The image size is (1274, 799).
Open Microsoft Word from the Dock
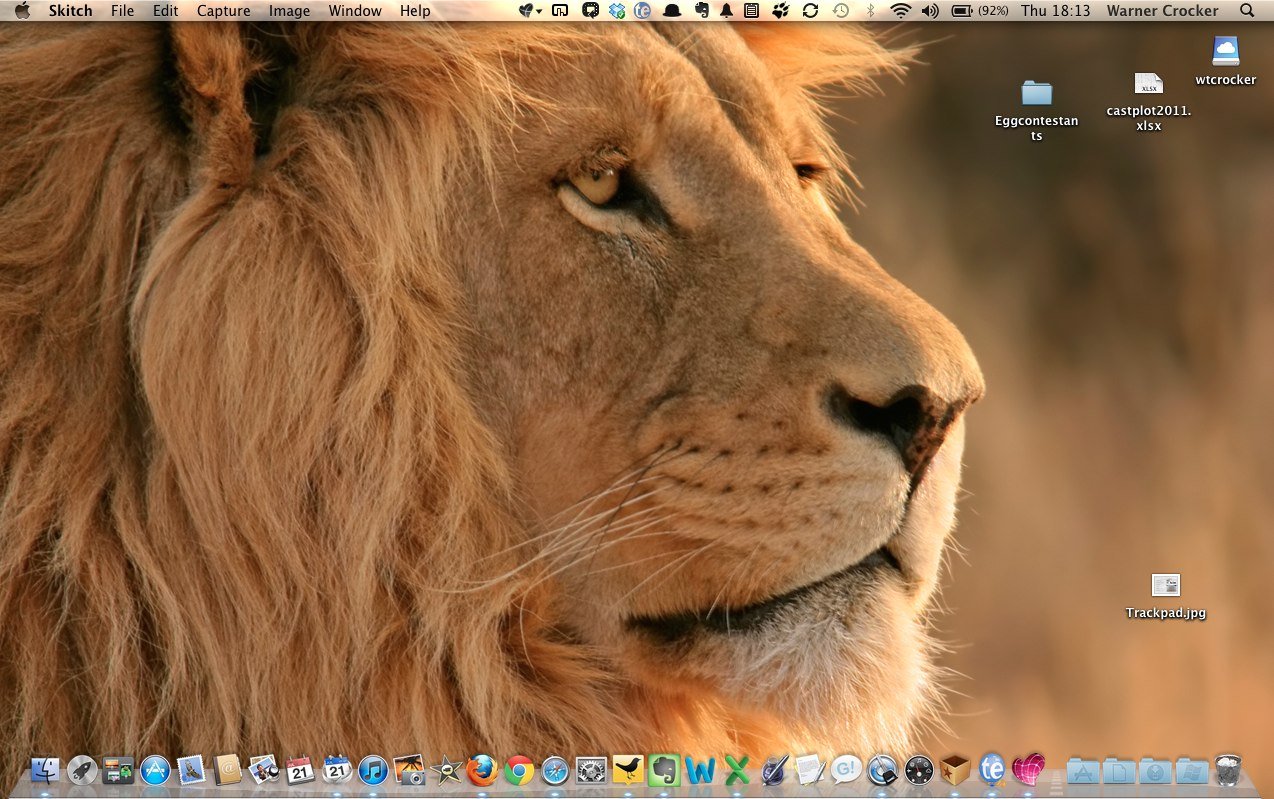(701, 770)
